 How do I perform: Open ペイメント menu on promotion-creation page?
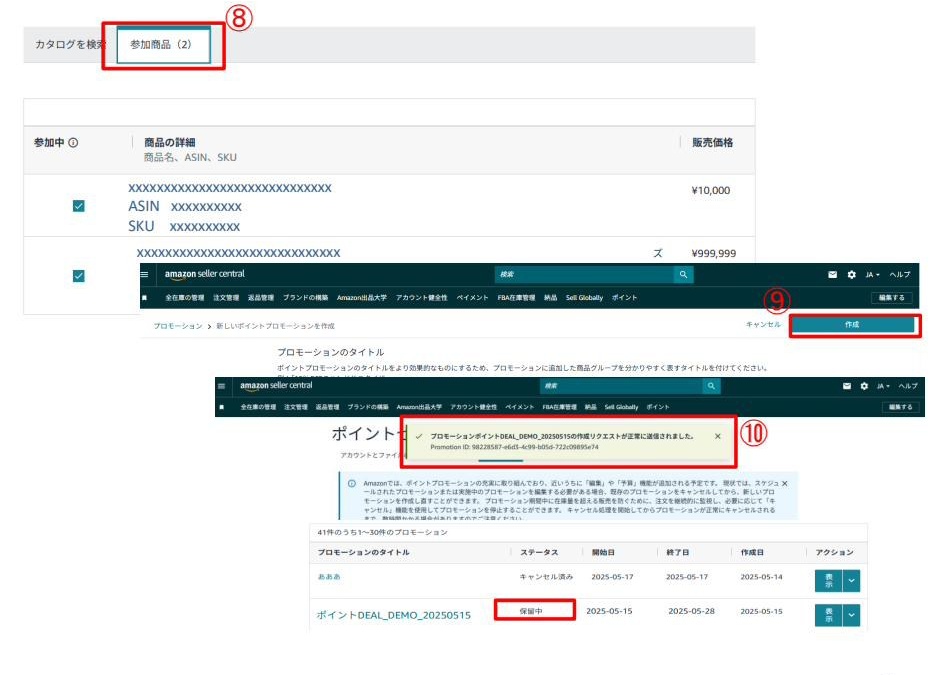472,297
